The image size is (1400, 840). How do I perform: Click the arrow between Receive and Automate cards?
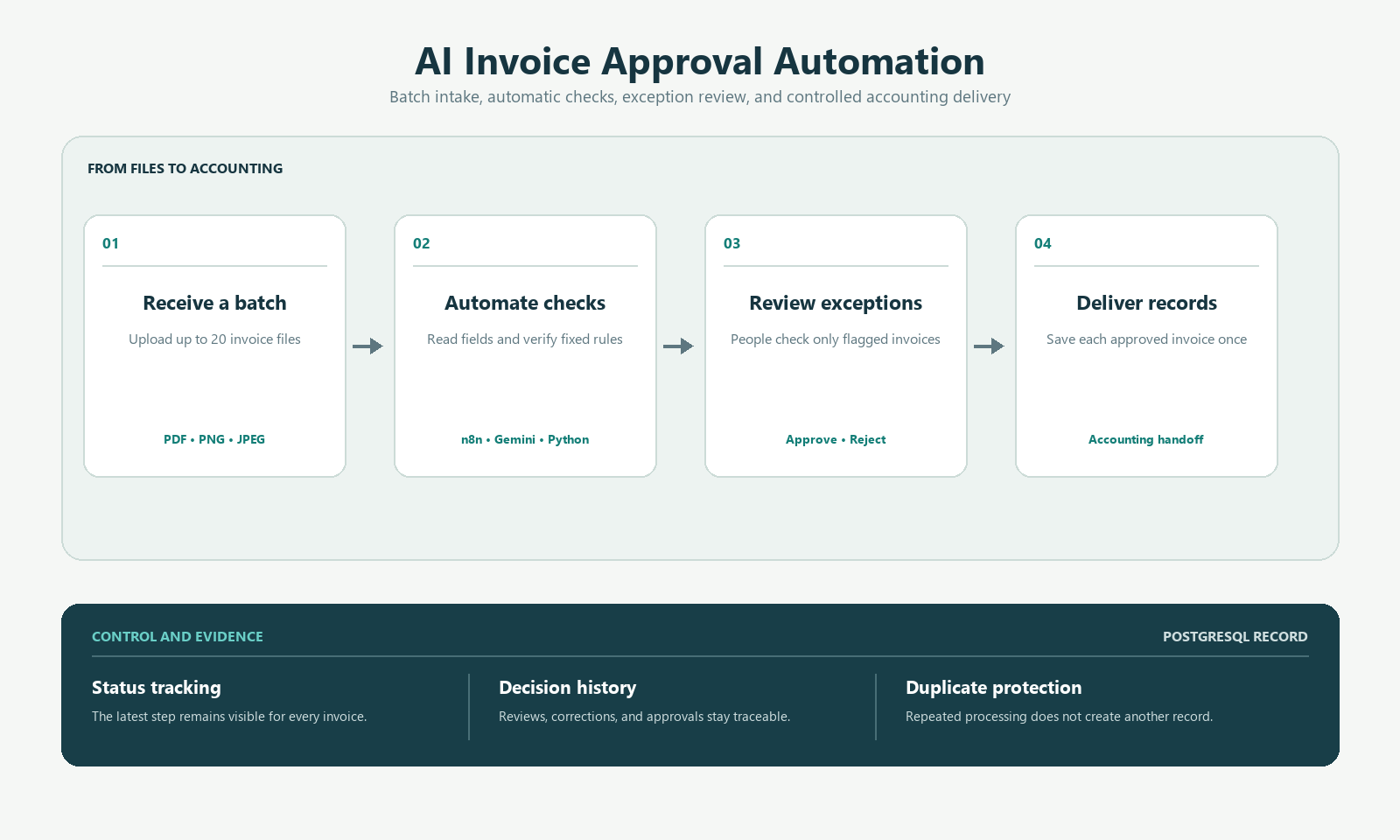(367, 346)
